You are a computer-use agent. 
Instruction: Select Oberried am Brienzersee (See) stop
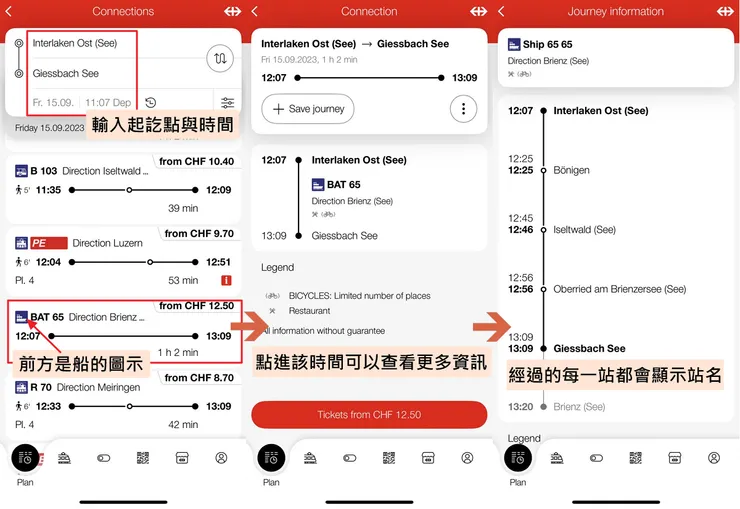(x=620, y=289)
